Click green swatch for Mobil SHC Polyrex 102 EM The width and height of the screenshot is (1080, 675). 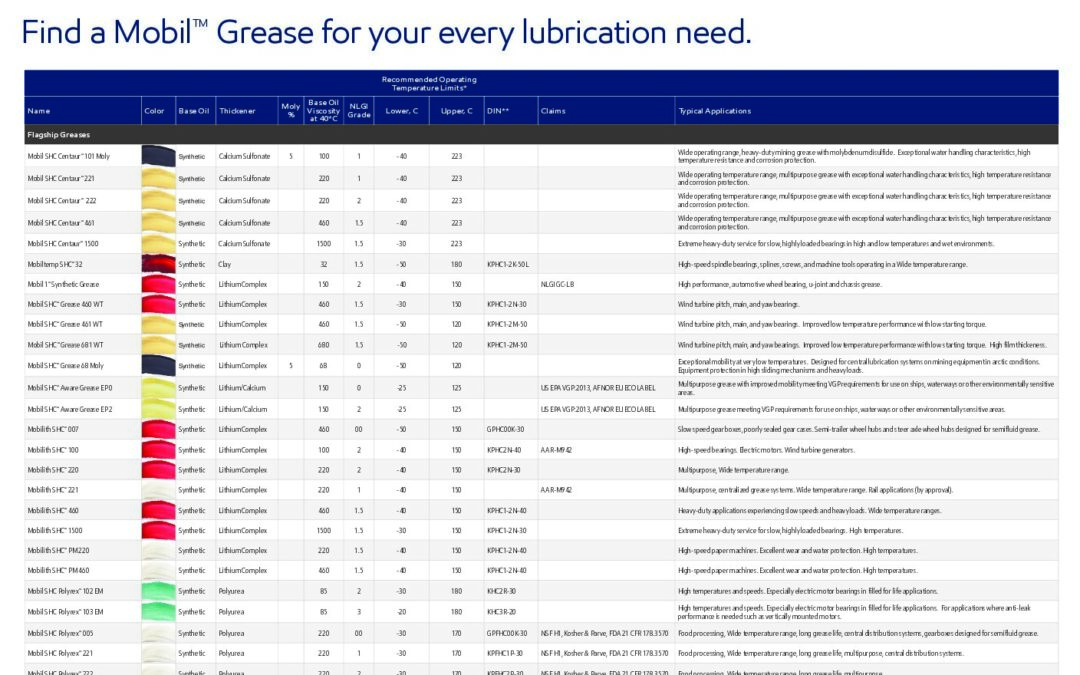[x=158, y=591]
